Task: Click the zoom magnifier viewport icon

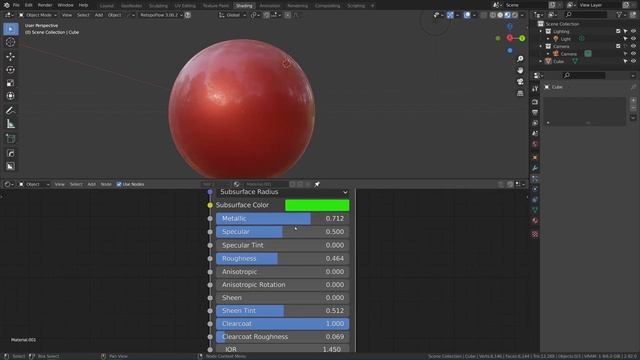Action: [x=520, y=59]
